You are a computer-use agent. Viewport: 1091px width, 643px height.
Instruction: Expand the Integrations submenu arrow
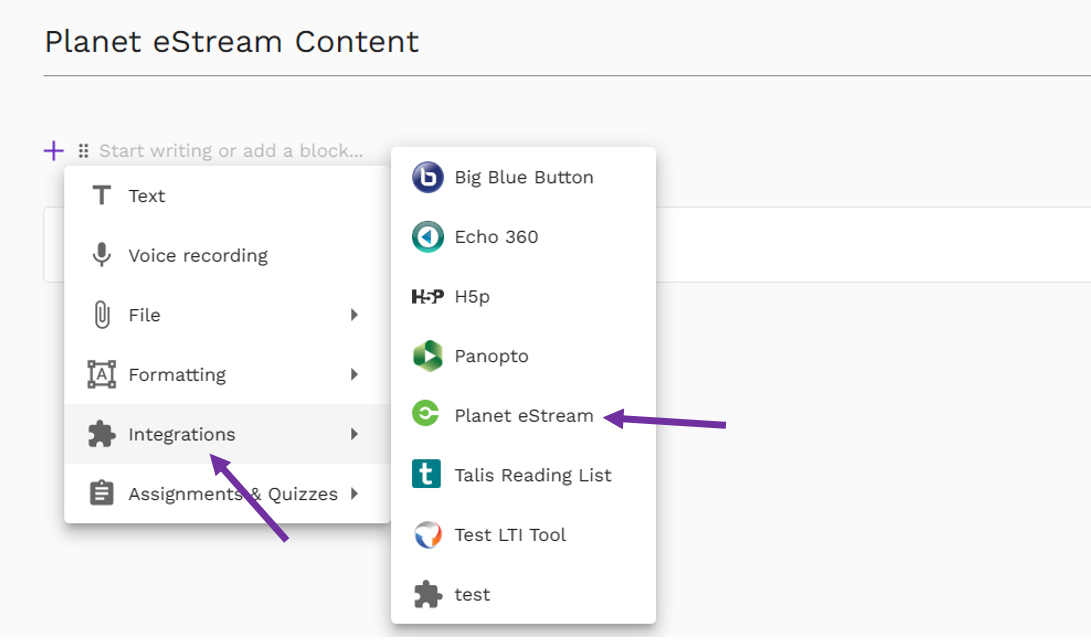pos(354,434)
